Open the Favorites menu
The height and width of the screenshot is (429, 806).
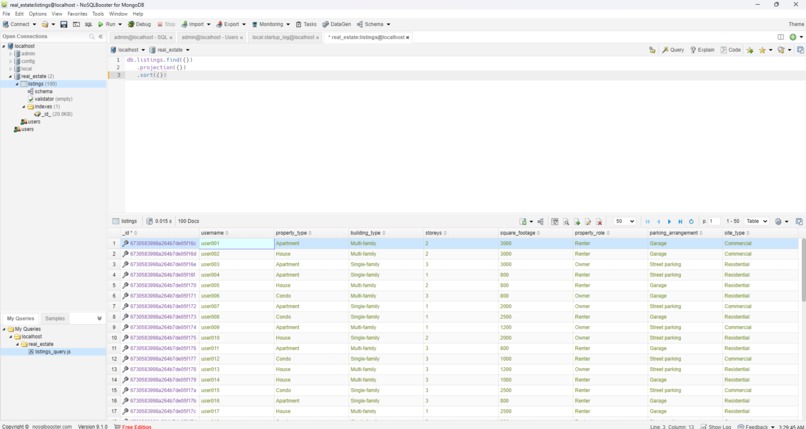pos(77,14)
